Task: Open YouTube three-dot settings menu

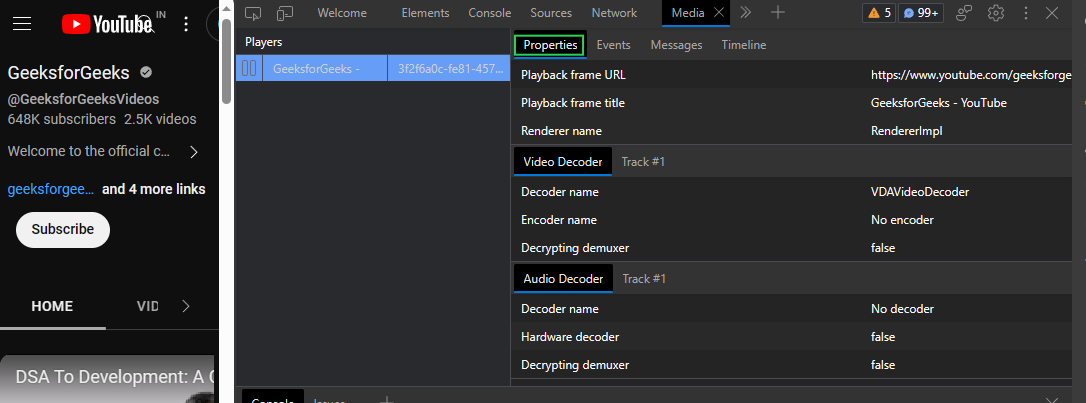Action: (x=186, y=24)
